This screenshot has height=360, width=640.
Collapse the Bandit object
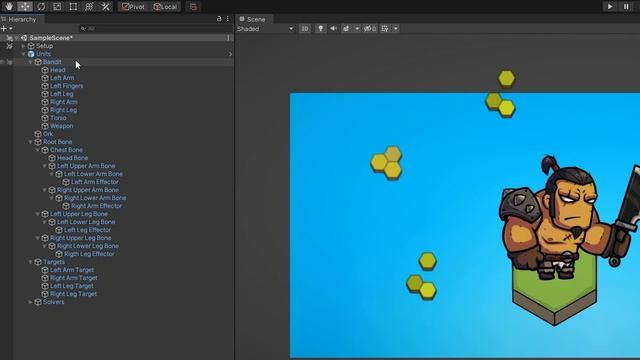(x=31, y=62)
